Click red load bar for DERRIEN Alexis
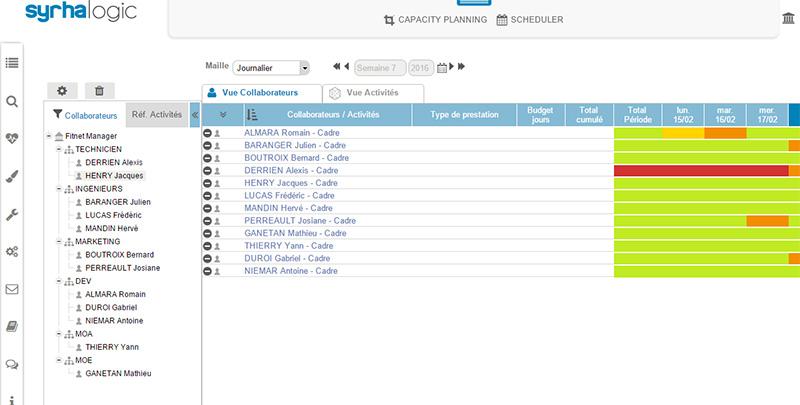This screenshot has height=405, width=800. point(702,171)
